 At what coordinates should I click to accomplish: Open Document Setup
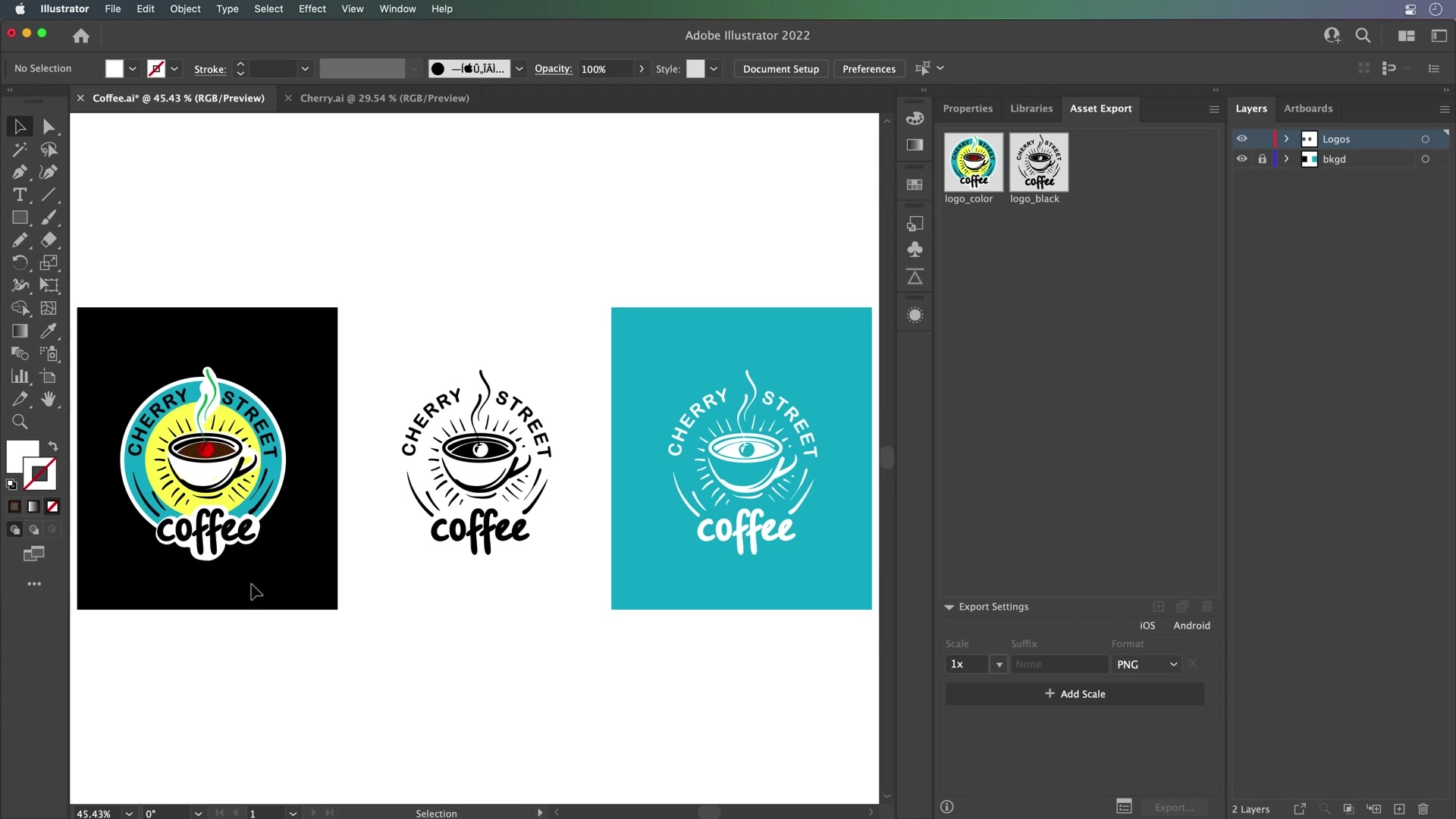[x=781, y=68]
